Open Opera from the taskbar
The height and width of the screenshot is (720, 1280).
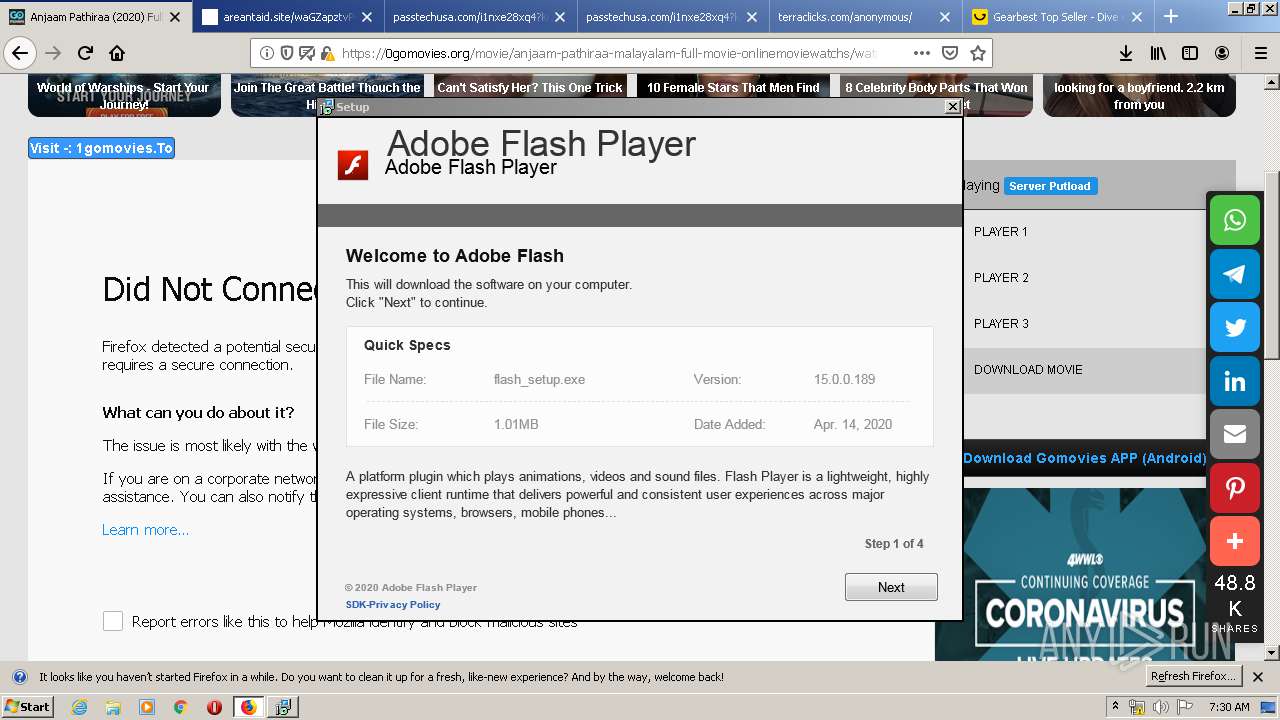pos(214,707)
